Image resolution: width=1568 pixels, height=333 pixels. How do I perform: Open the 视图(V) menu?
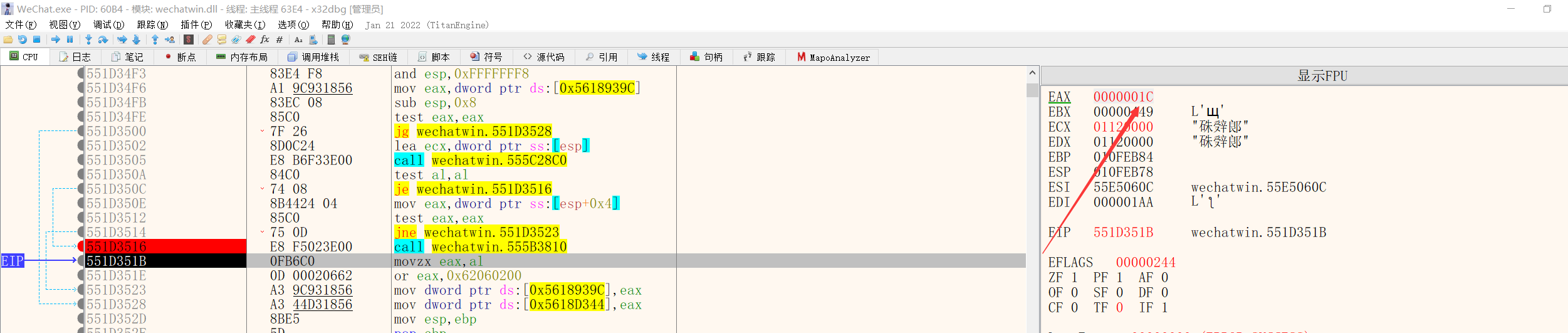coord(65,24)
